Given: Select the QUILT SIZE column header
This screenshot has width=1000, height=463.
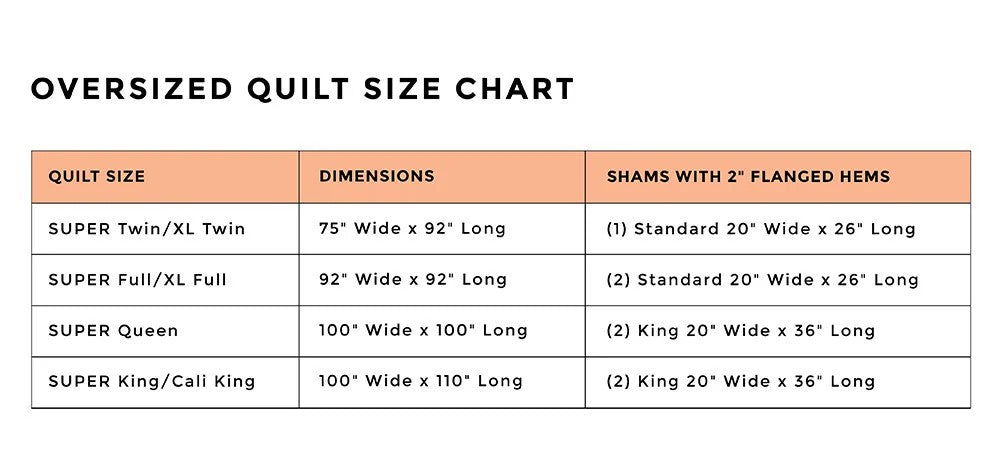Looking at the screenshot, I should (x=97, y=177).
